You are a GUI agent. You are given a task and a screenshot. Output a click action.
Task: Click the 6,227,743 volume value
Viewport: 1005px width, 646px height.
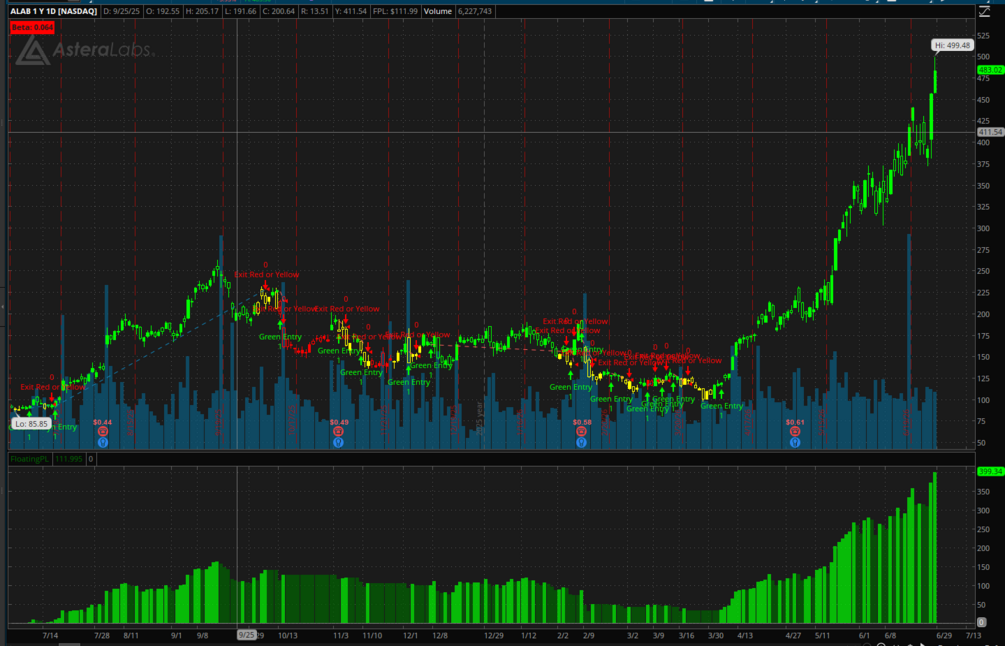tap(475, 12)
